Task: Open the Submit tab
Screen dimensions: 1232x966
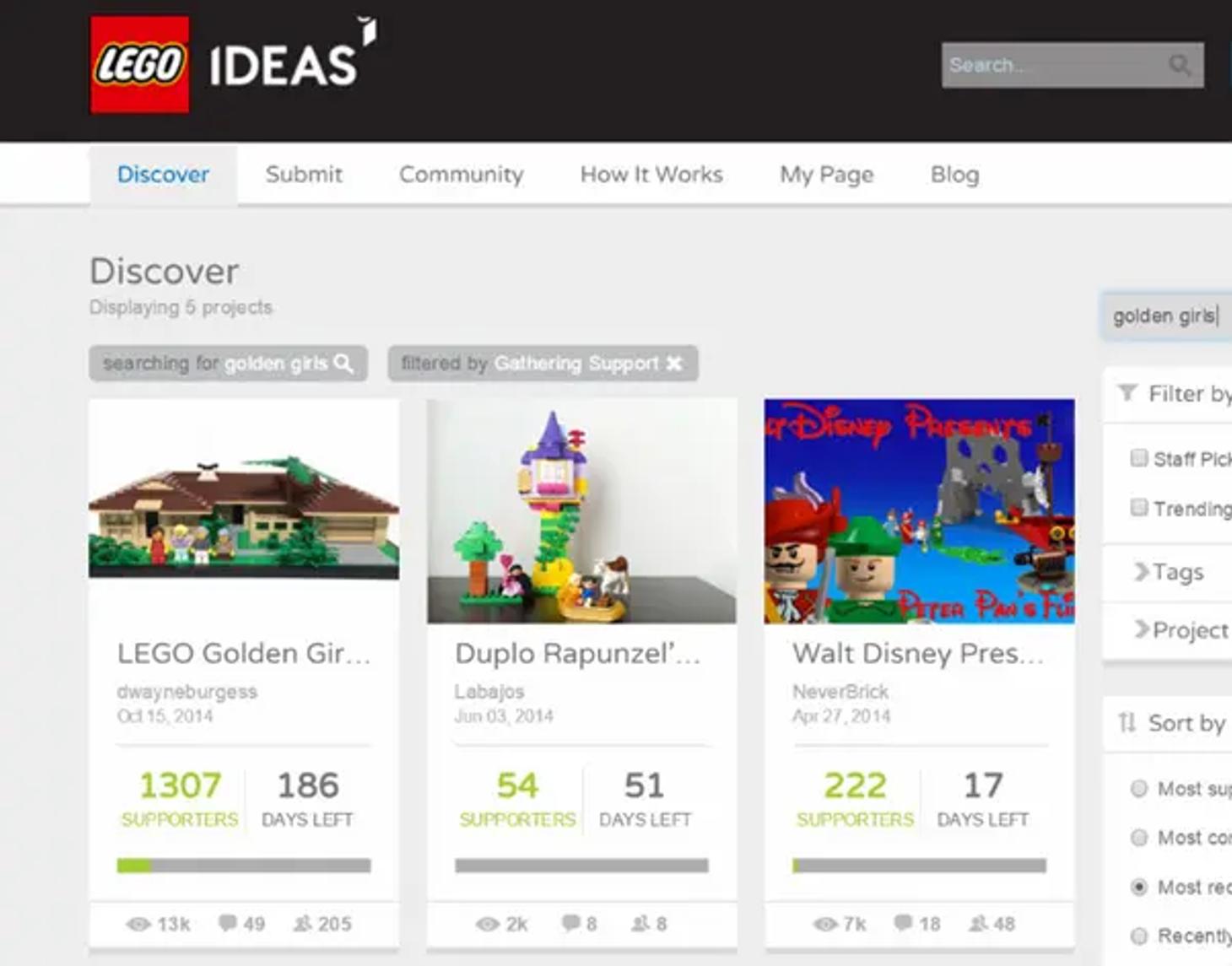Action: [304, 175]
